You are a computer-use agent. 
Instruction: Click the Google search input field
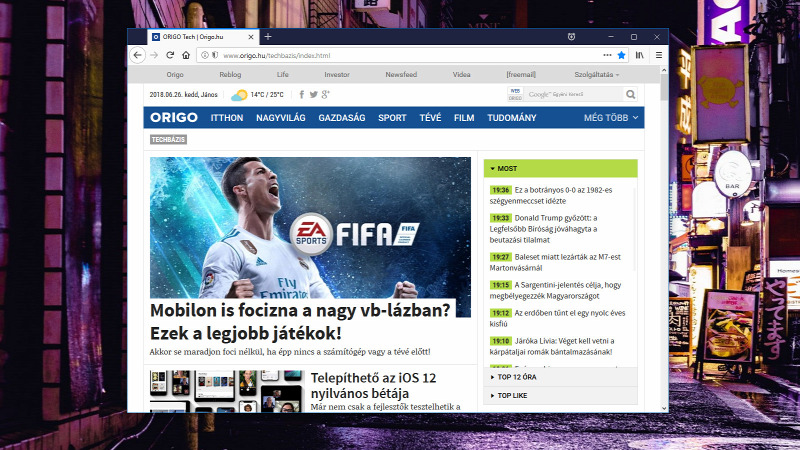pos(574,94)
